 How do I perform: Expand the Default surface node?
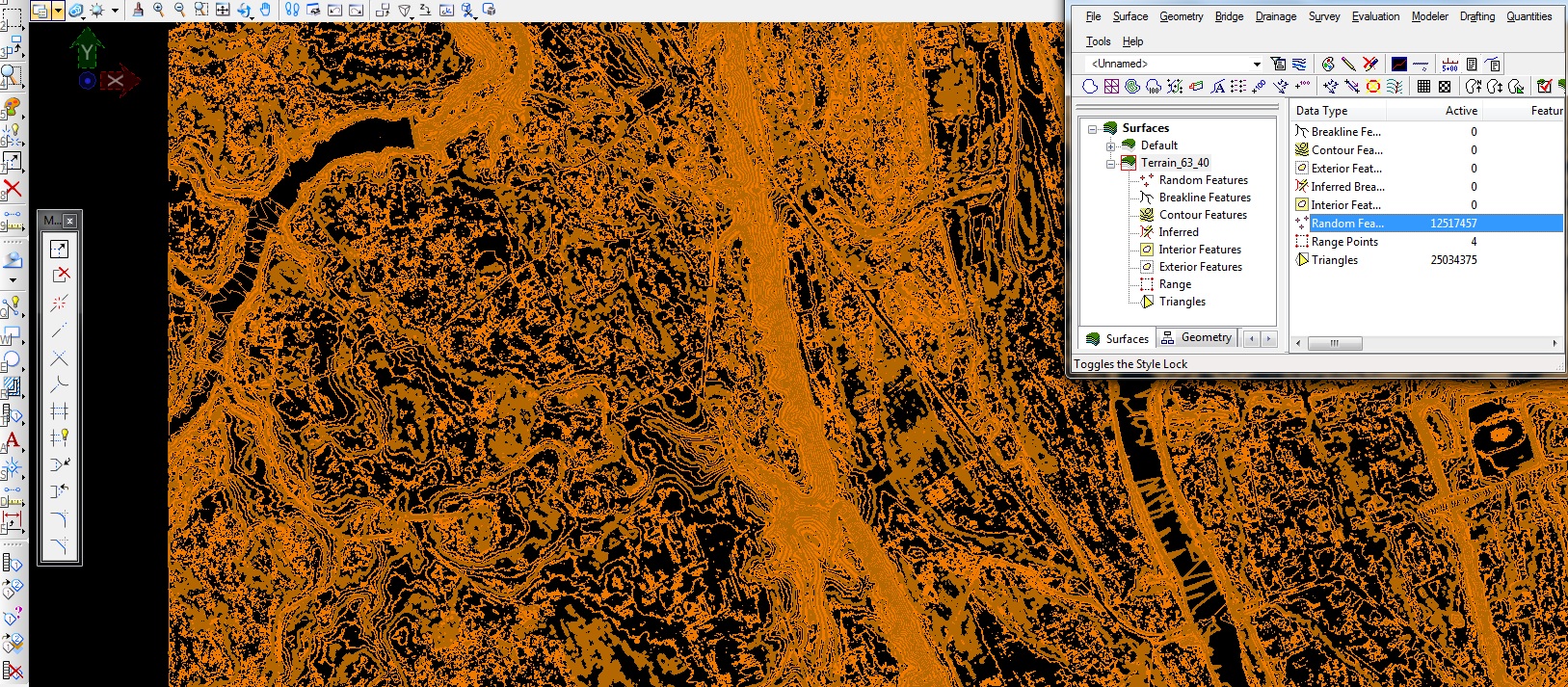[1110, 145]
